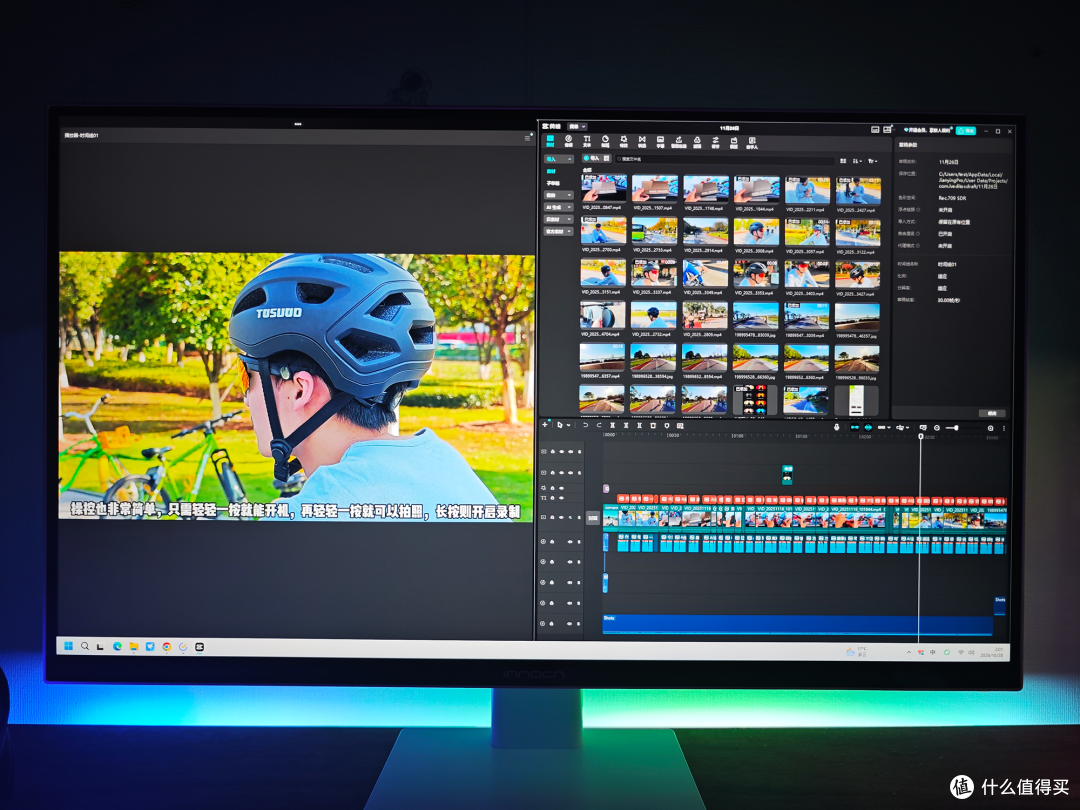
Task: Toggle visibility eye on main video track
Action: (x=561, y=517)
